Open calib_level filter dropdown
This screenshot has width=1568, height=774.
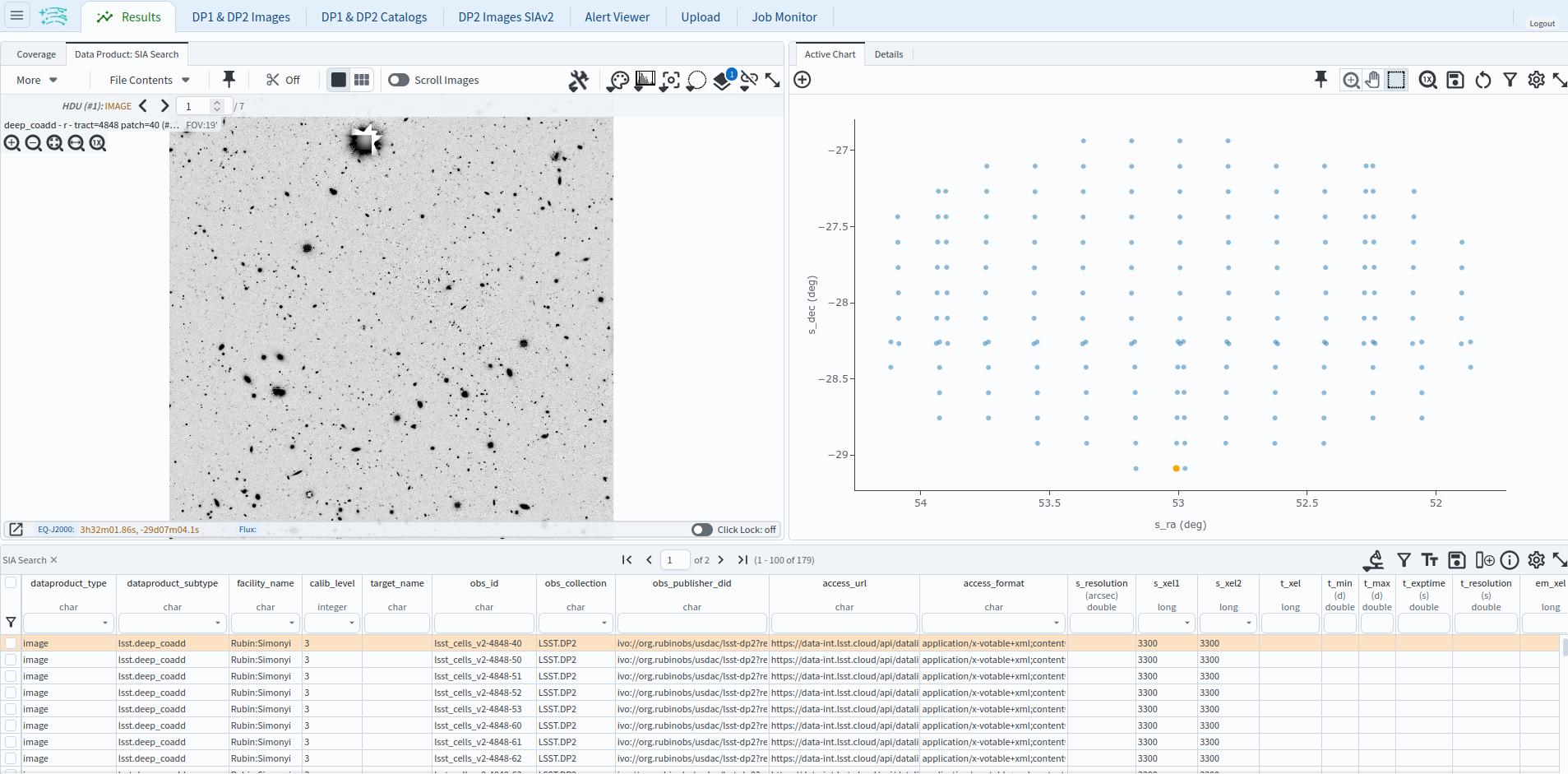point(352,623)
